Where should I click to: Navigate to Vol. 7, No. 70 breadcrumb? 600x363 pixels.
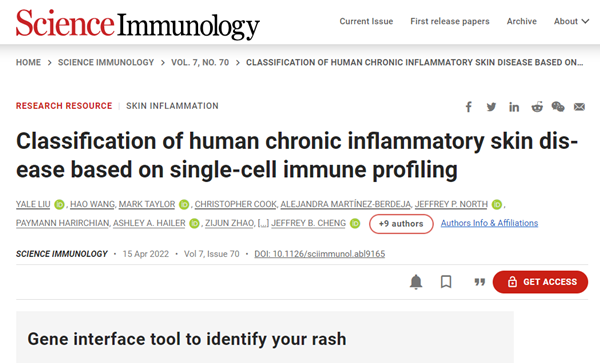coord(200,62)
